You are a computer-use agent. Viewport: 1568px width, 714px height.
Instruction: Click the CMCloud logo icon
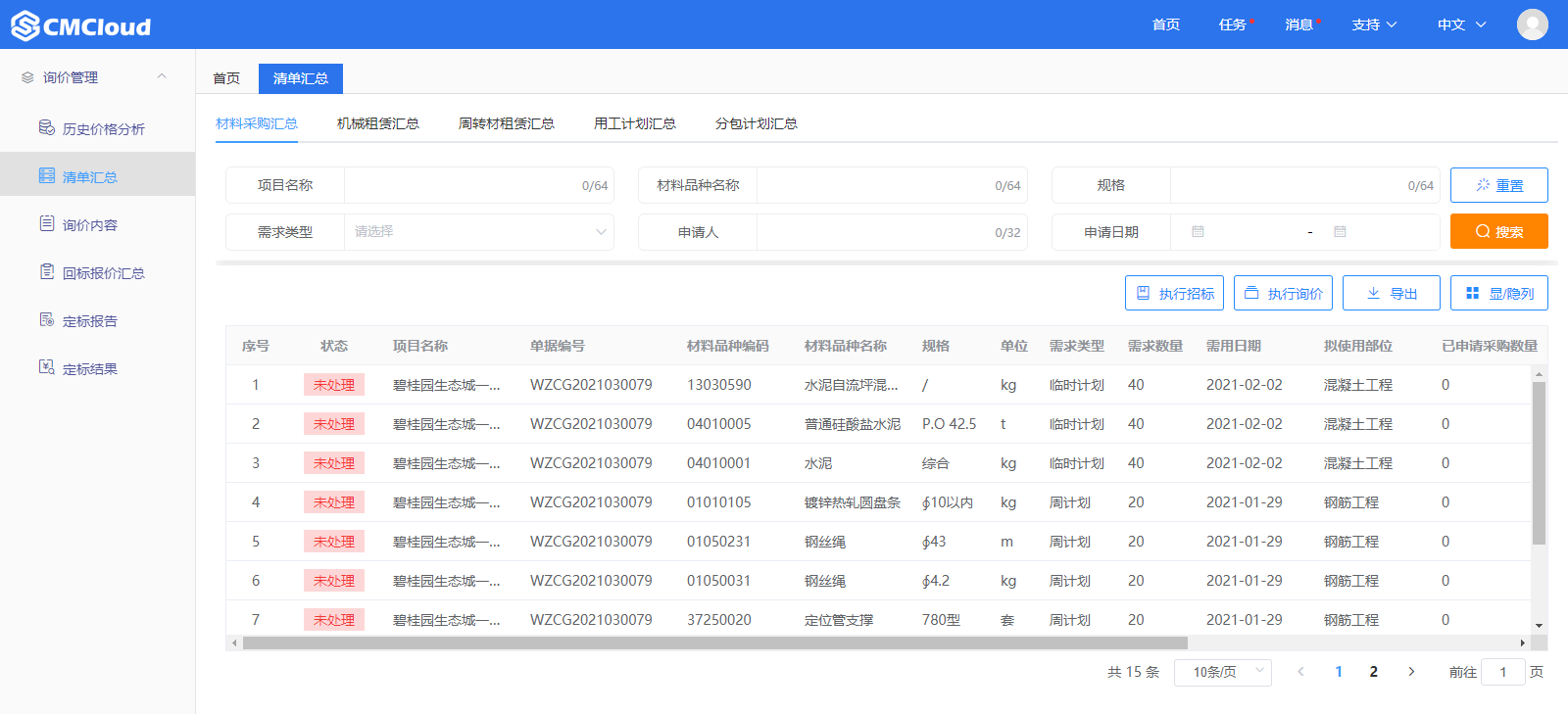click(25, 25)
